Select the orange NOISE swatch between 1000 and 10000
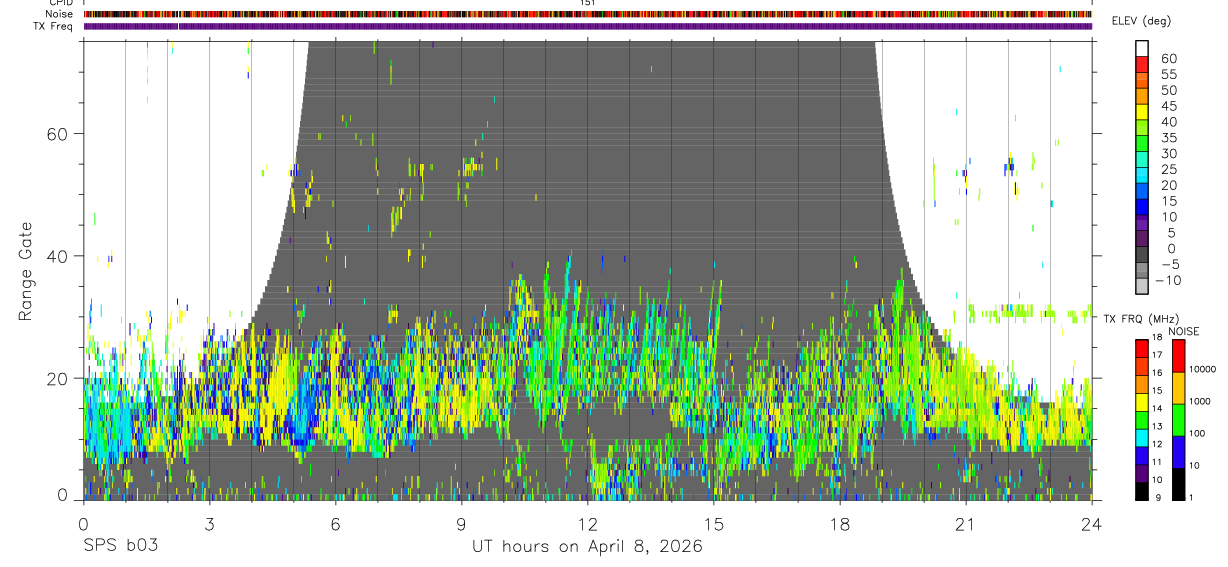Viewport: 1228px width, 567px height. pyautogui.click(x=1179, y=388)
